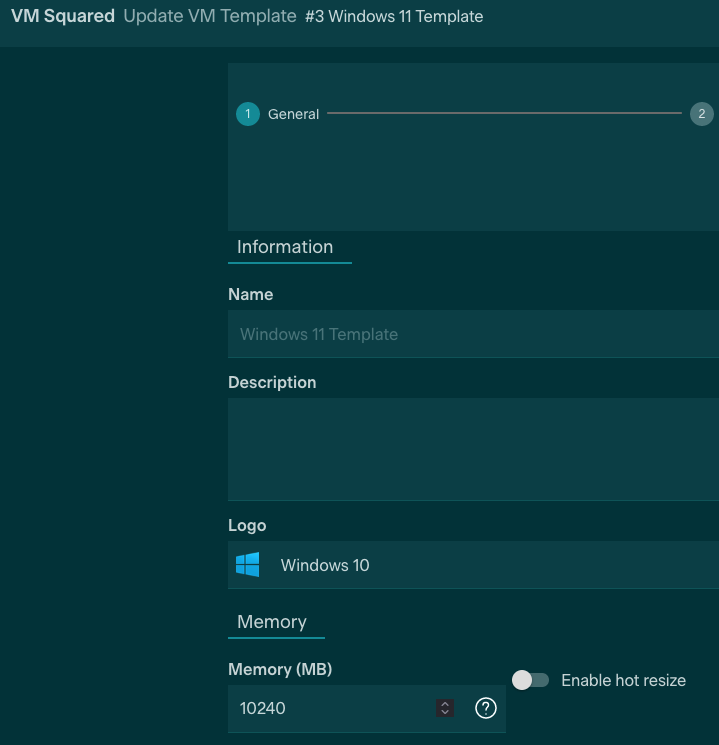Select the General wizard step label
This screenshot has height=745, width=719.
click(x=293, y=114)
